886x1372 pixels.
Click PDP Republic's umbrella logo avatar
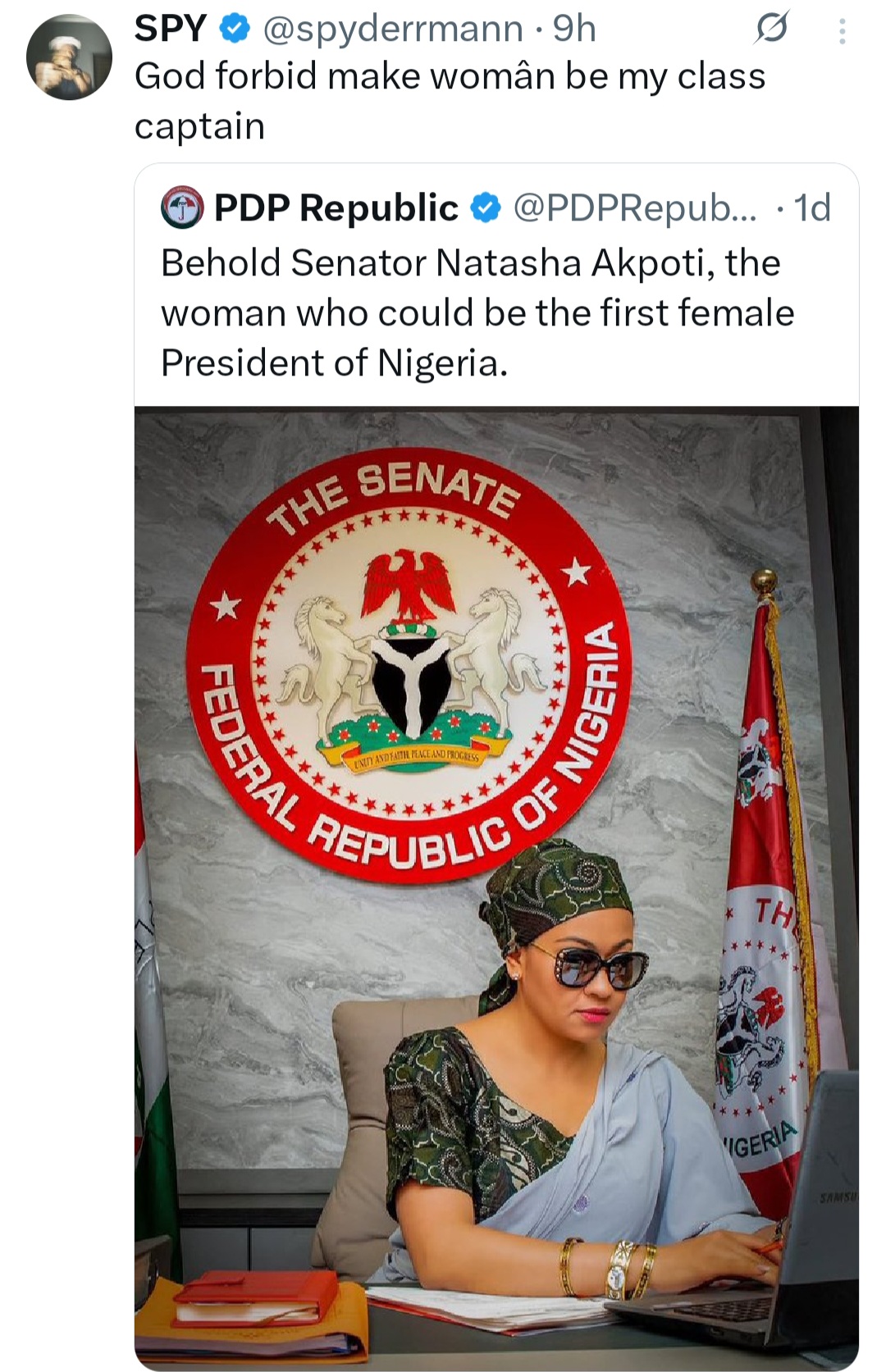pos(181,207)
